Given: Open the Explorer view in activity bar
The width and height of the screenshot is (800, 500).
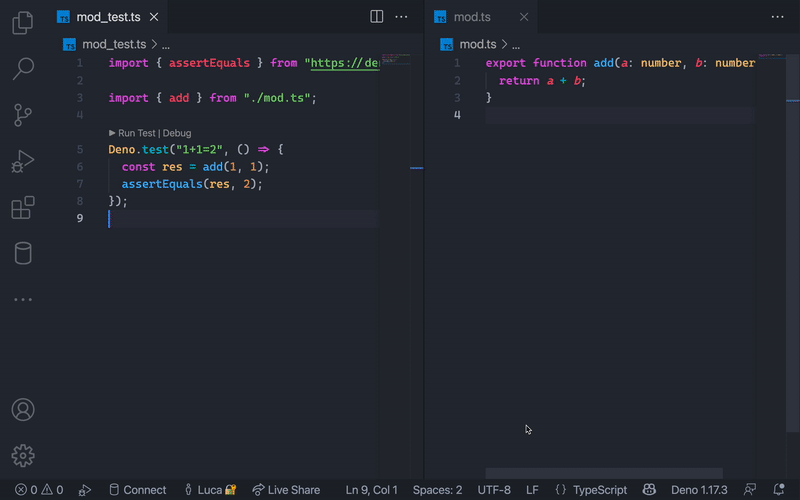Looking at the screenshot, I should click(22, 23).
